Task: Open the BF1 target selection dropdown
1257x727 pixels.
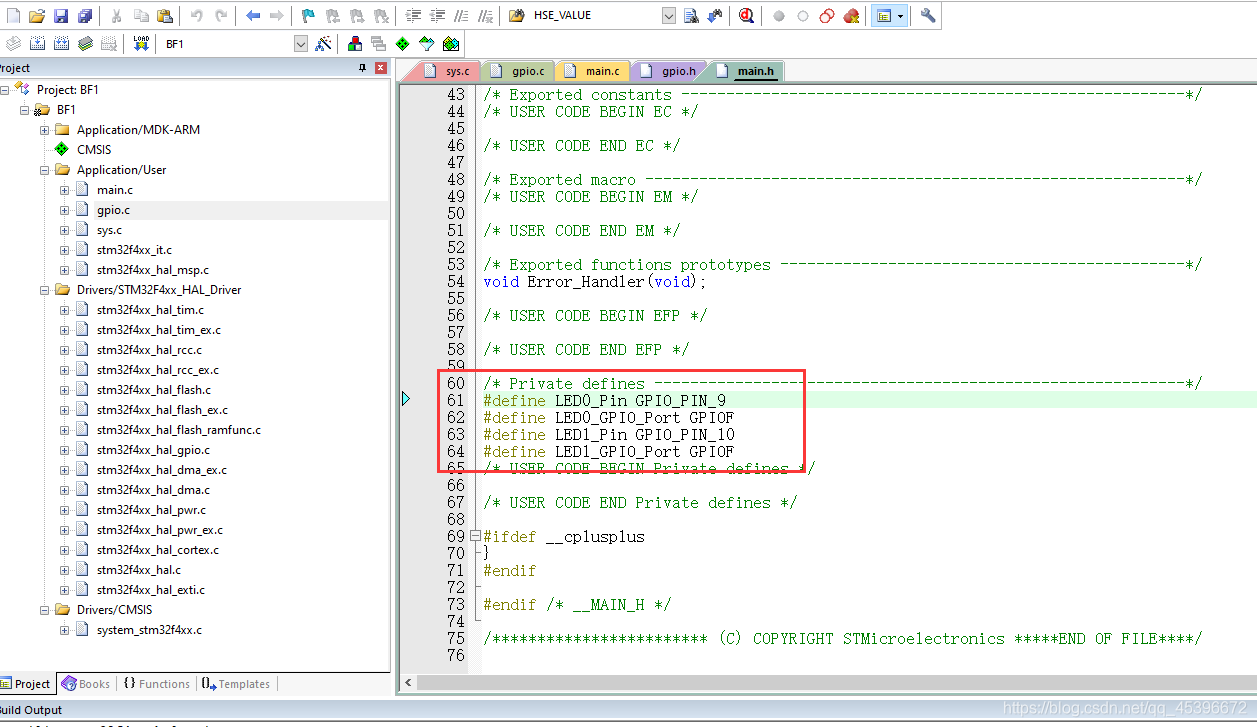Action: (300, 44)
